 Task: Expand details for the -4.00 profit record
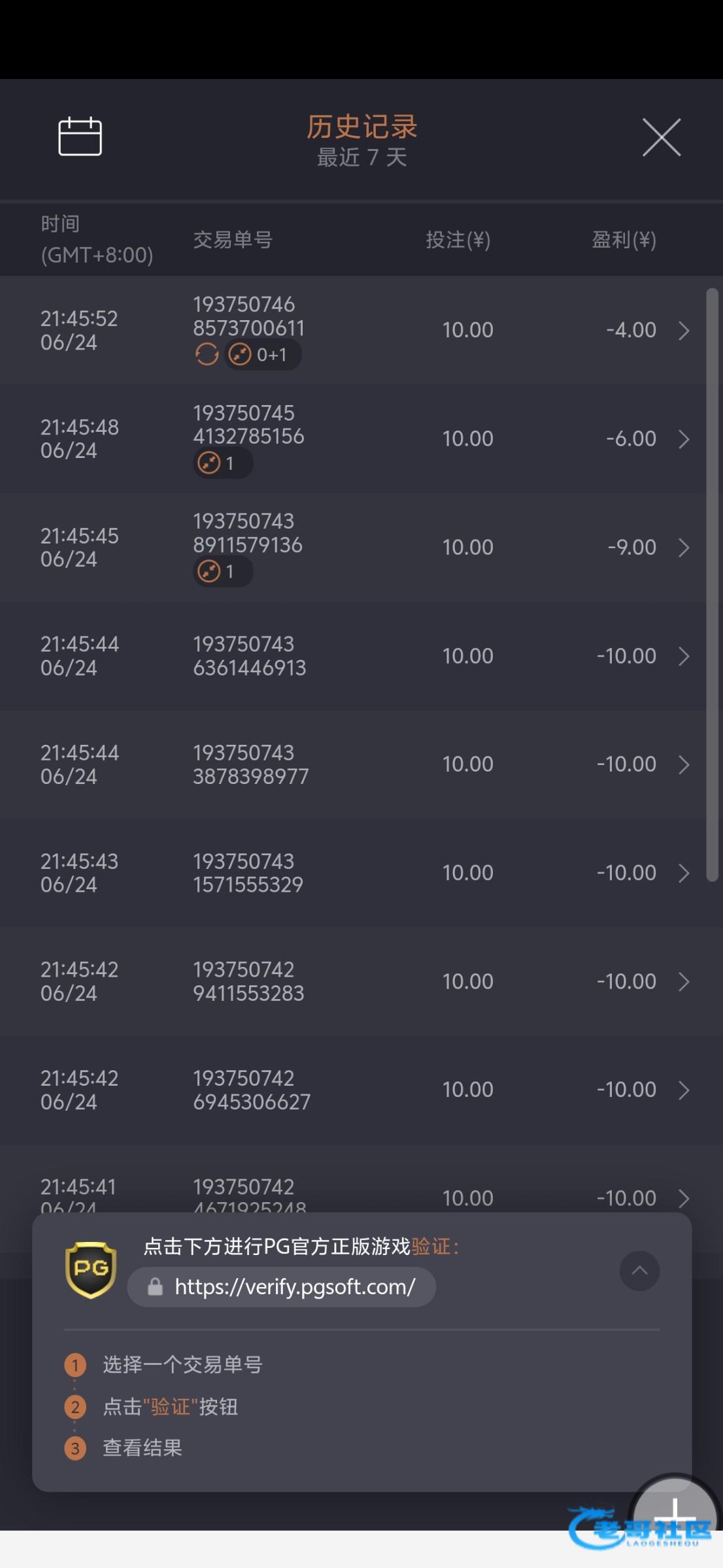(684, 331)
